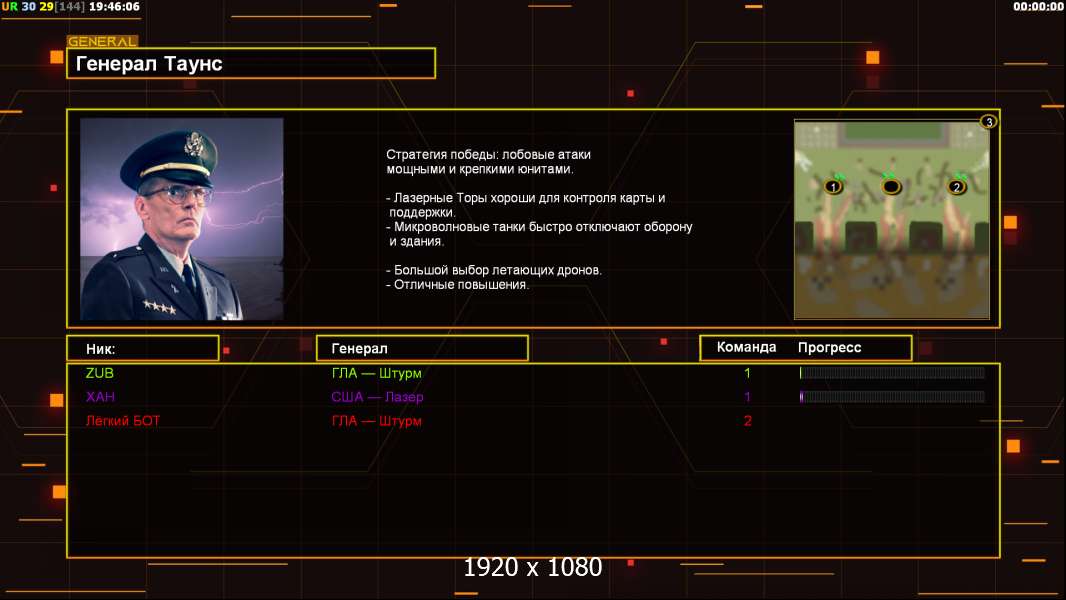Click the "Прогресс" column header
This screenshot has height=600, width=1066.
click(x=829, y=348)
